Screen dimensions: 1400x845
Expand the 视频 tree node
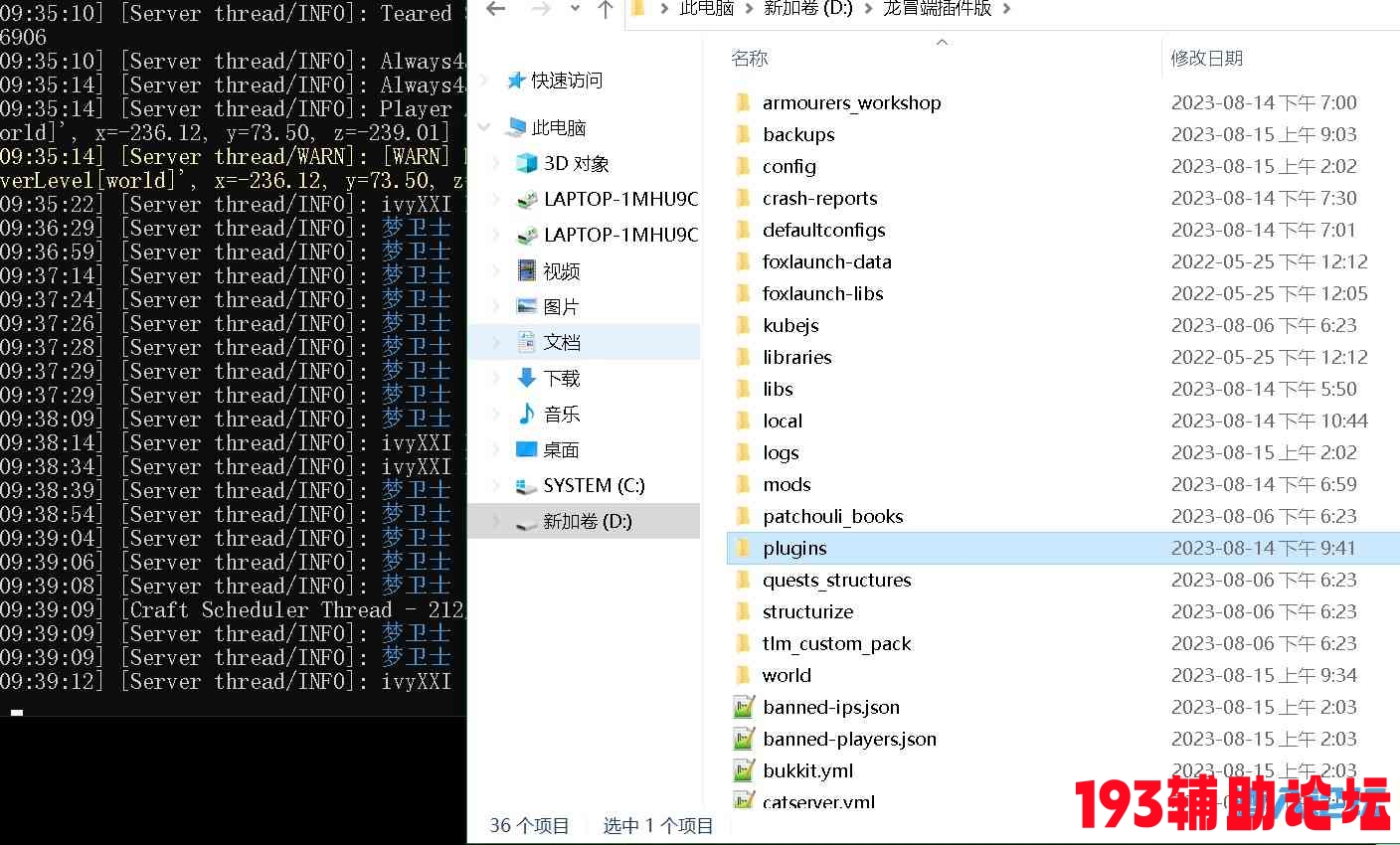point(497,270)
